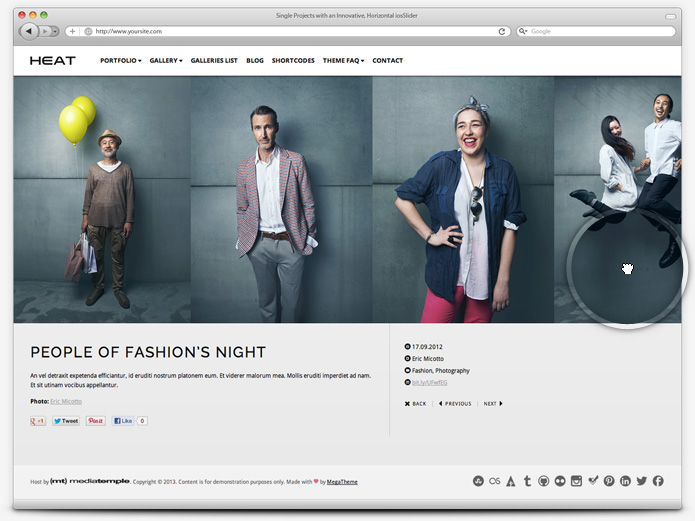Click the Instagram footer icon
Viewport: 695px width, 521px height.
576,481
